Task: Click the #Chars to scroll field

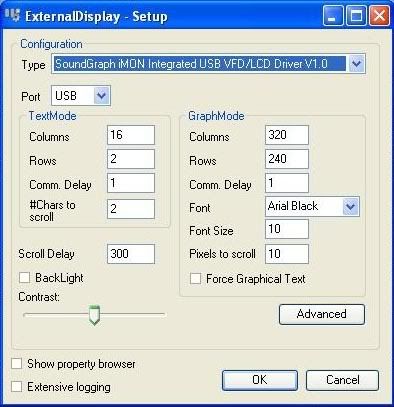Action: (131, 209)
